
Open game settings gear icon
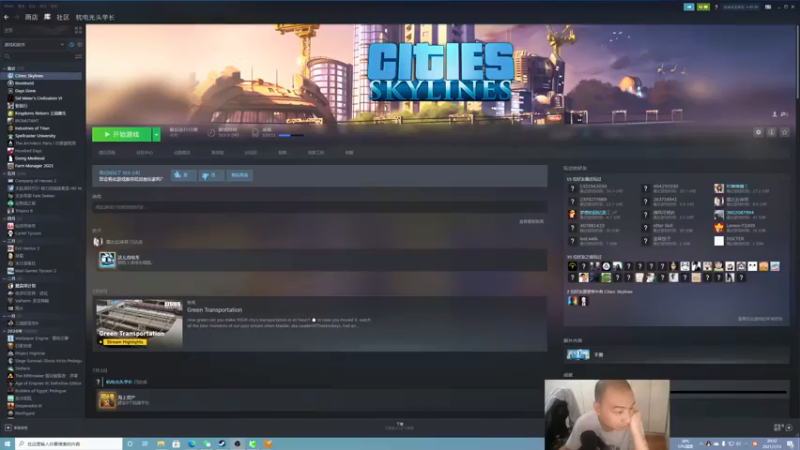(758, 132)
